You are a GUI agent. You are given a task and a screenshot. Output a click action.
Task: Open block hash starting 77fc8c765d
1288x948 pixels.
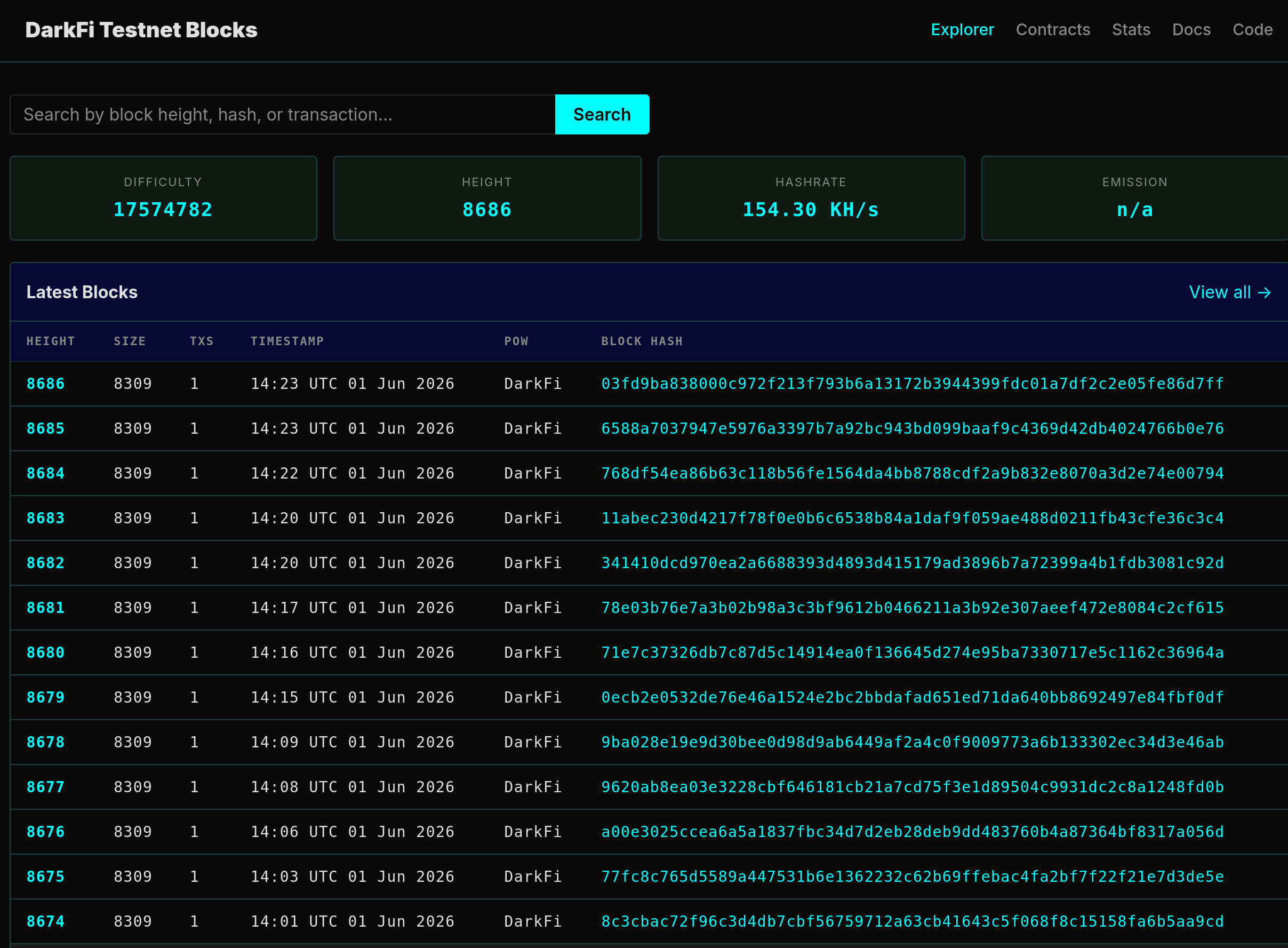click(x=912, y=877)
